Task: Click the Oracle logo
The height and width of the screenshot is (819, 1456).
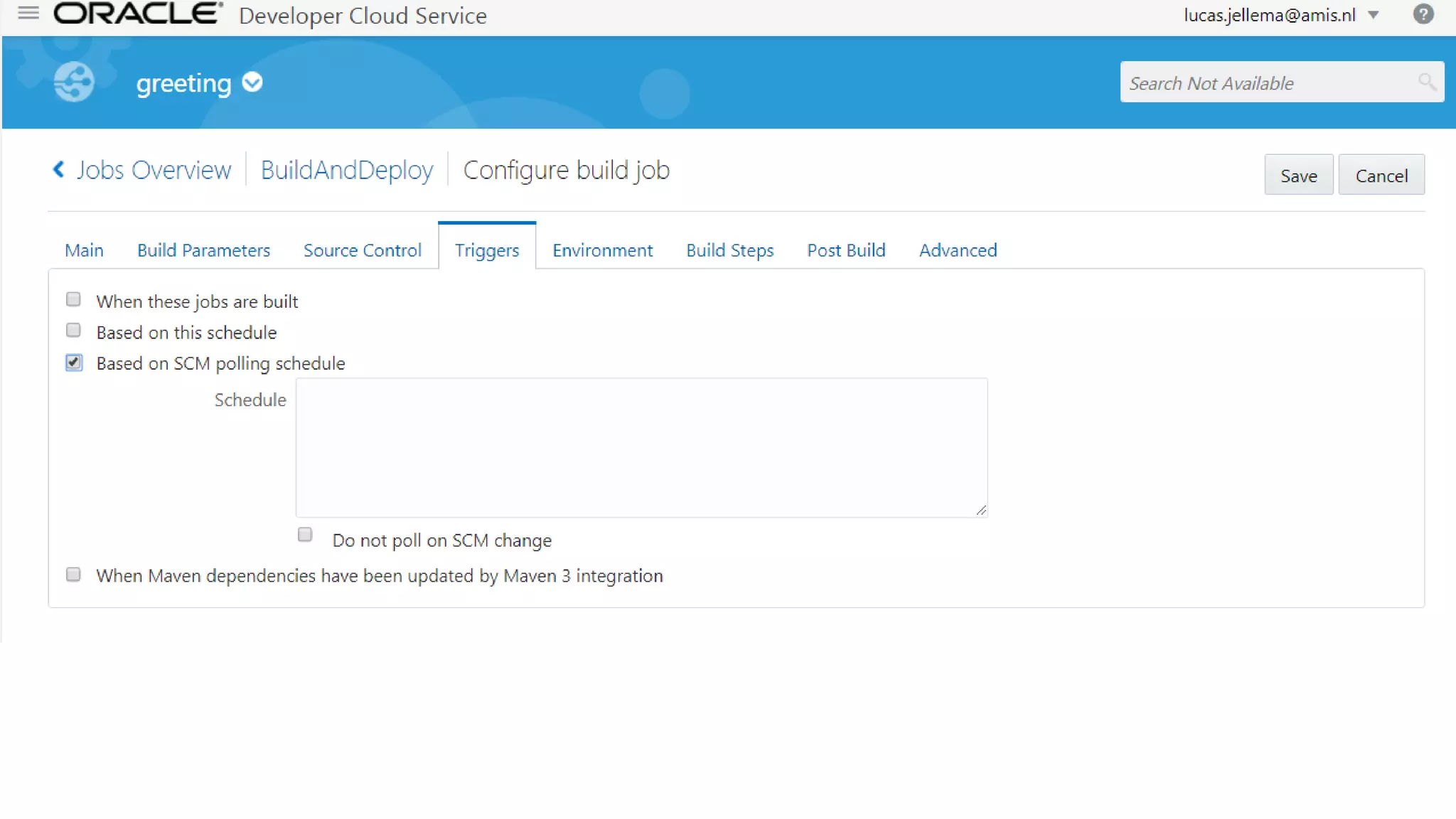Action: (138, 14)
